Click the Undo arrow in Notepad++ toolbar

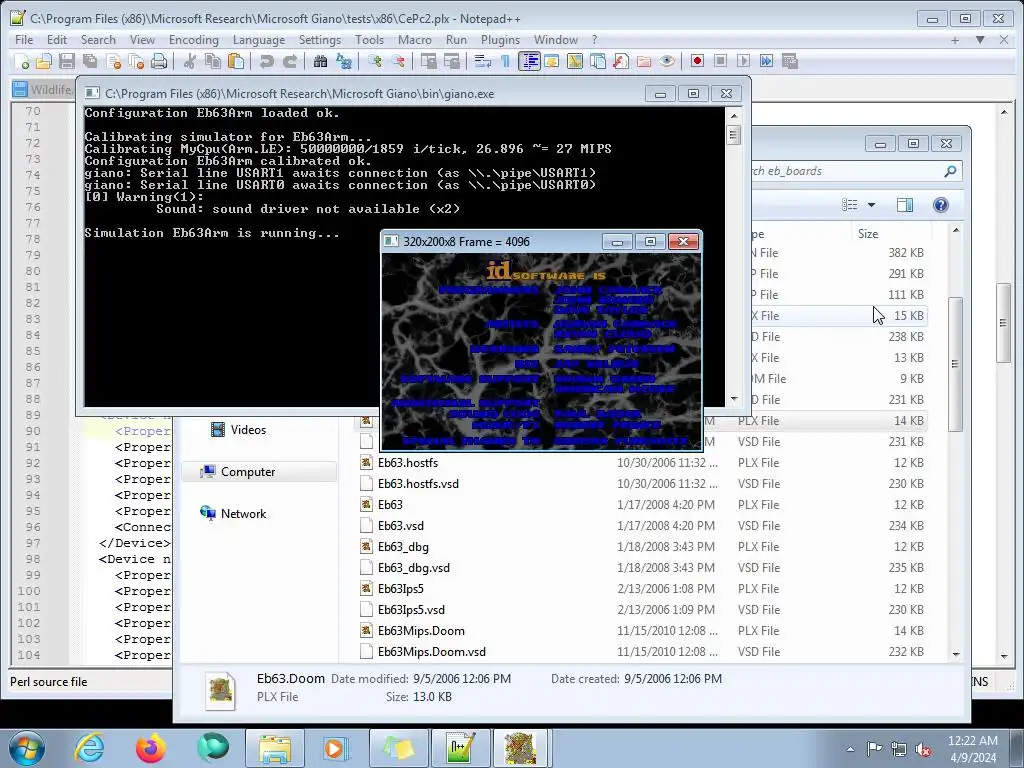coord(266,61)
